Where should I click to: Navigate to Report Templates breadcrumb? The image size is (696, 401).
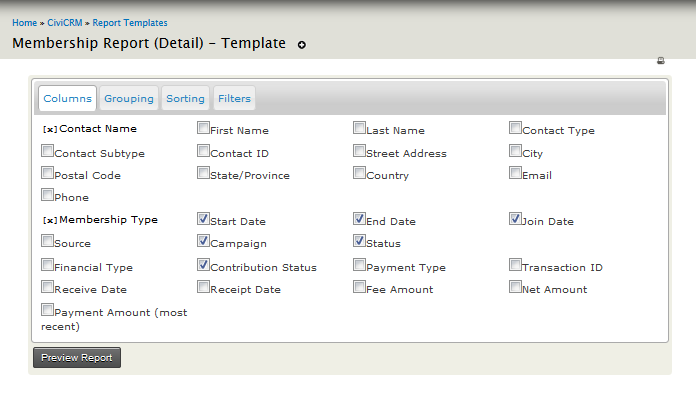coord(130,22)
